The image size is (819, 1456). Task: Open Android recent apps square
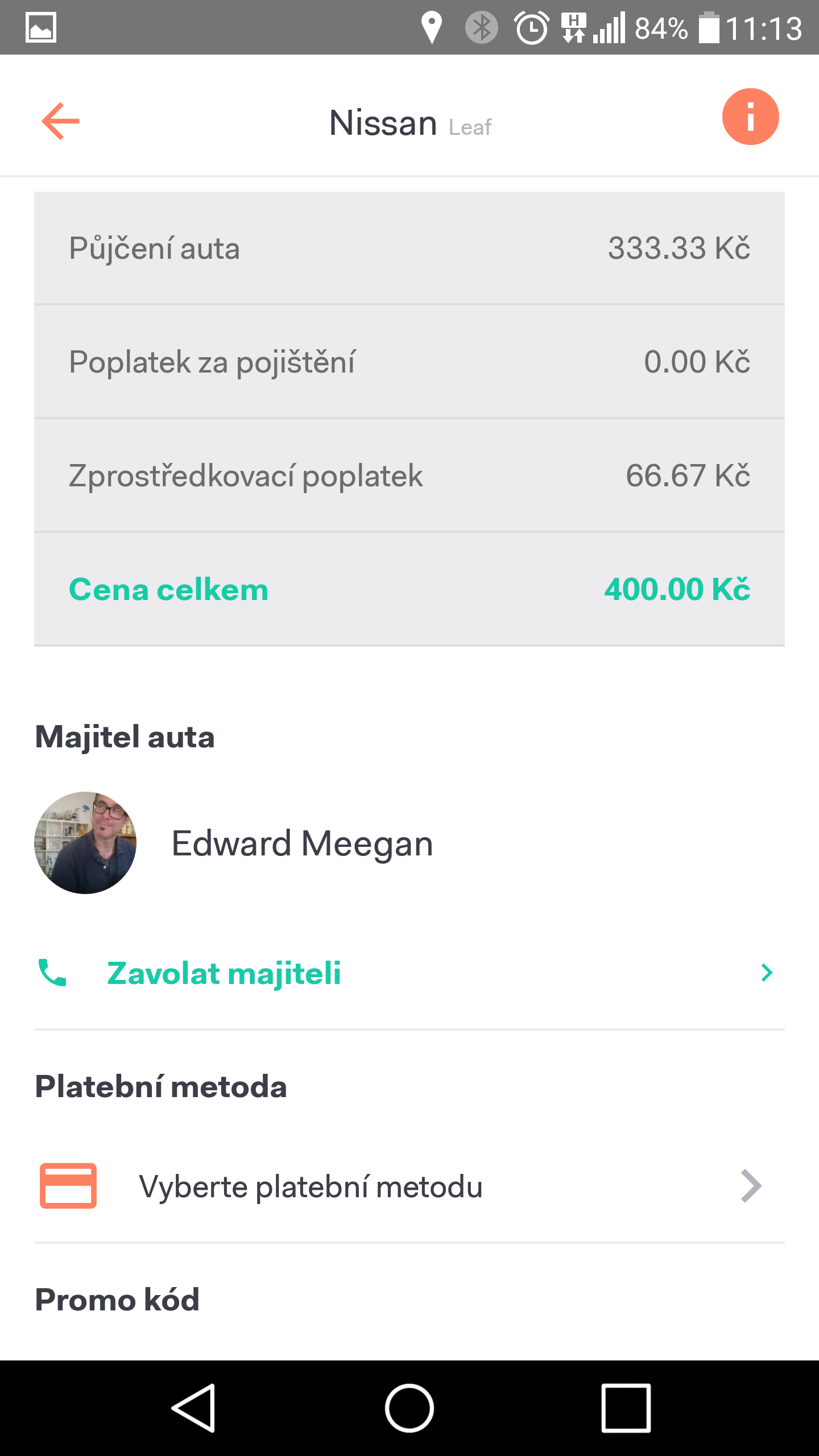tap(626, 1408)
